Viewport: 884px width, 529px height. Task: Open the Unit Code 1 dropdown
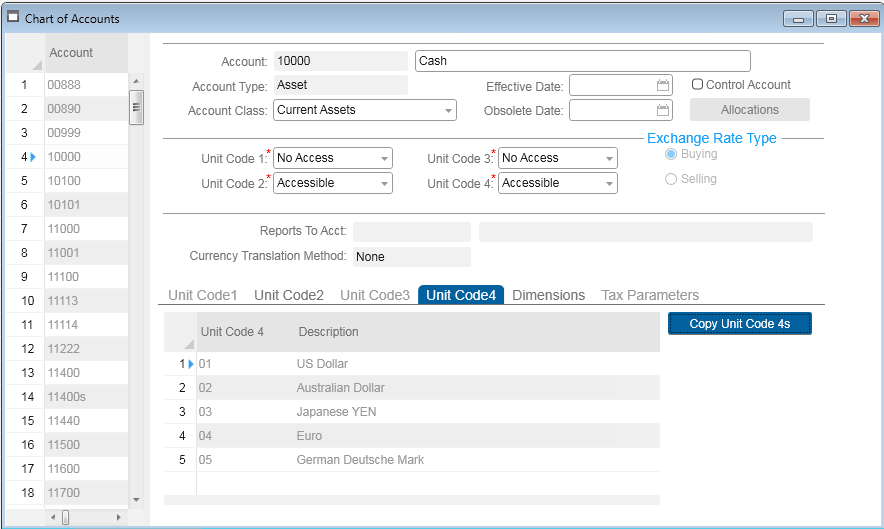[384, 158]
